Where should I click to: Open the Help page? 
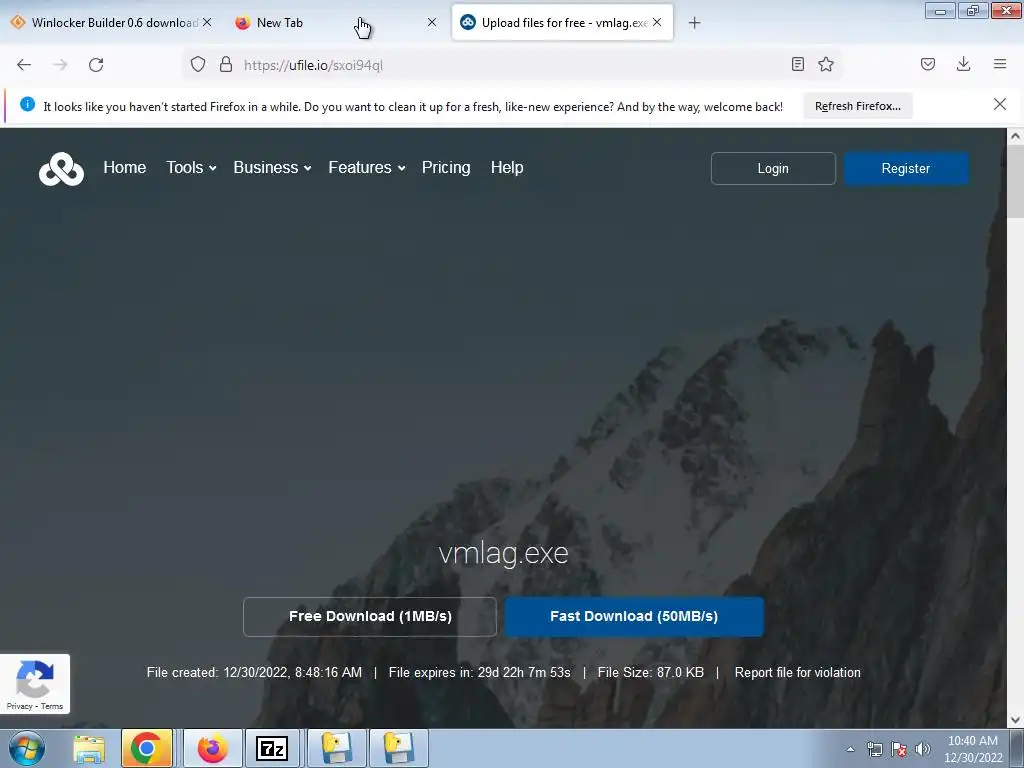tap(507, 168)
